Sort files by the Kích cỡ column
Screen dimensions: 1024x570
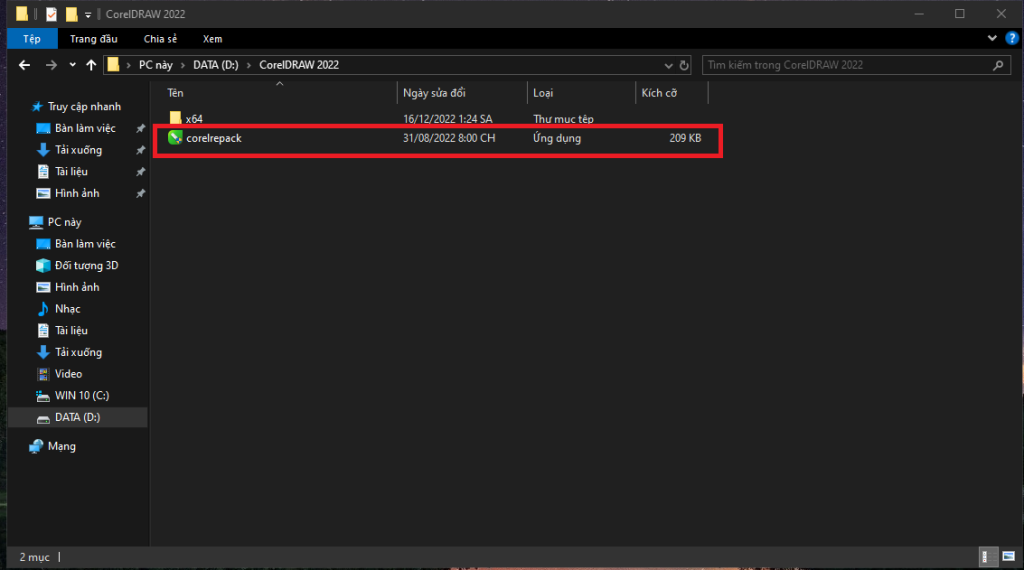[659, 93]
